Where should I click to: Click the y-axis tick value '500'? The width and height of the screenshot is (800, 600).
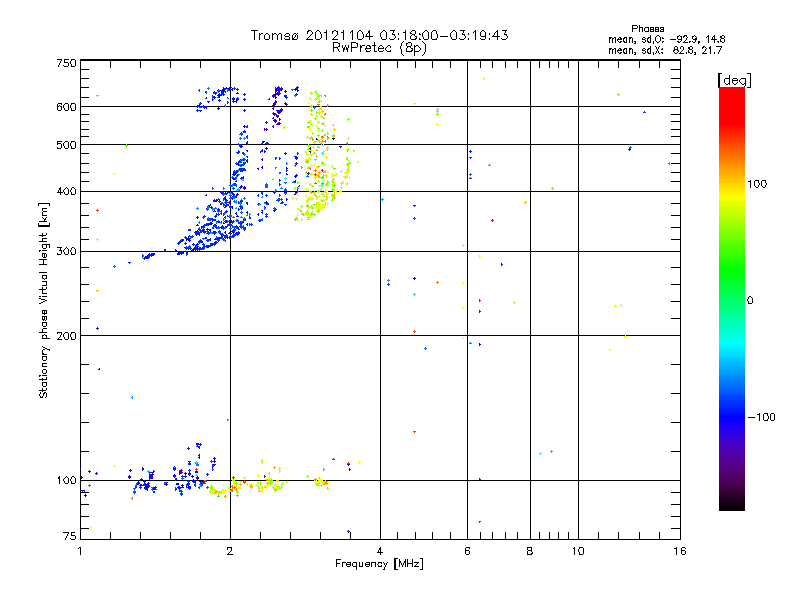point(67,145)
